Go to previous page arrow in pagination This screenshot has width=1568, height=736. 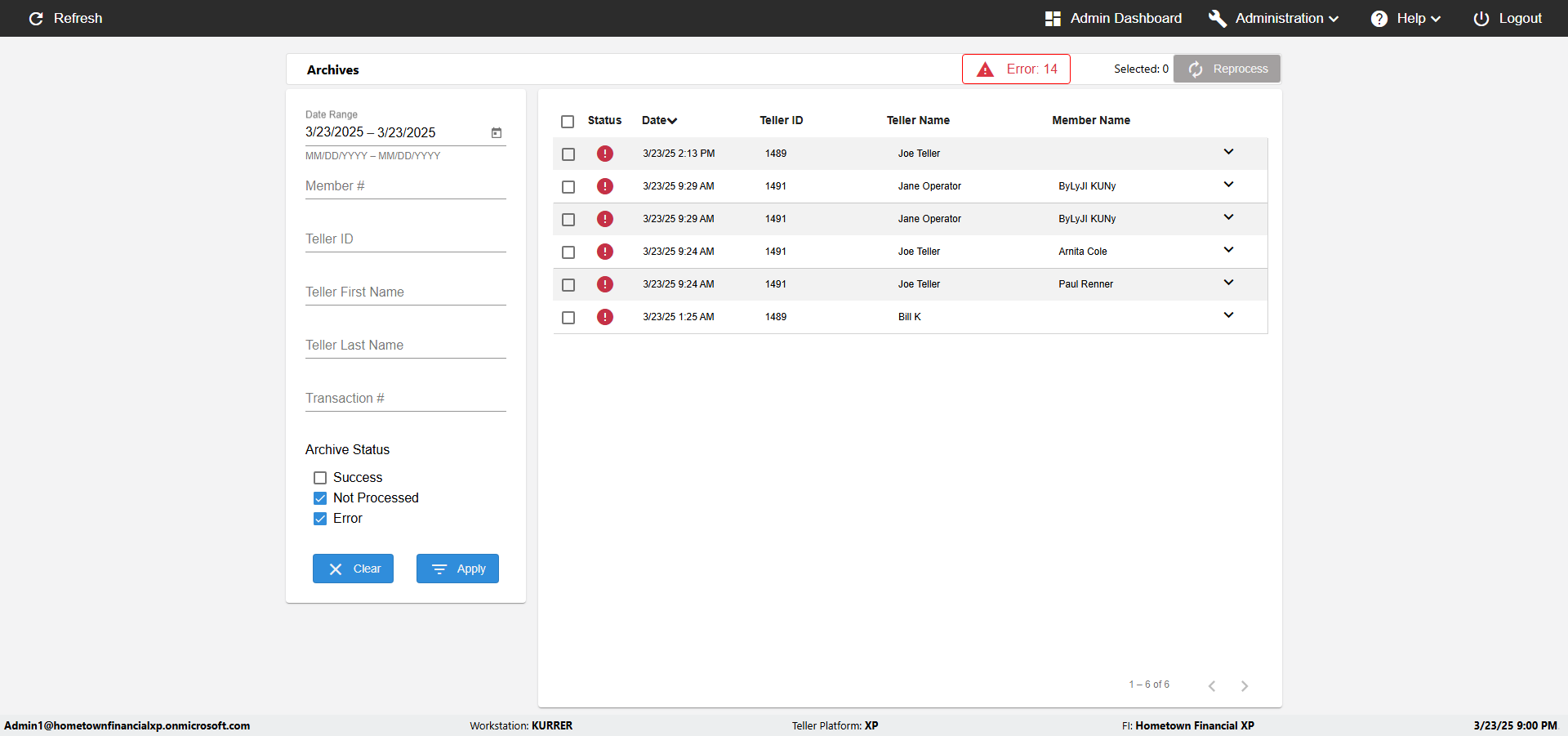1212,685
